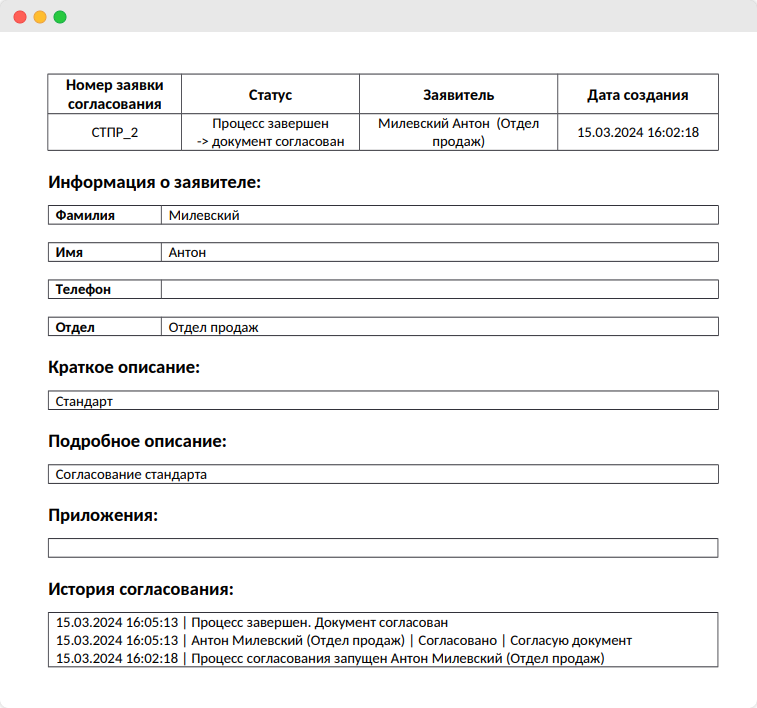This screenshot has width=757, height=708.
Task: Click the 'Номер заявки согласования' header
Action: coord(114,94)
